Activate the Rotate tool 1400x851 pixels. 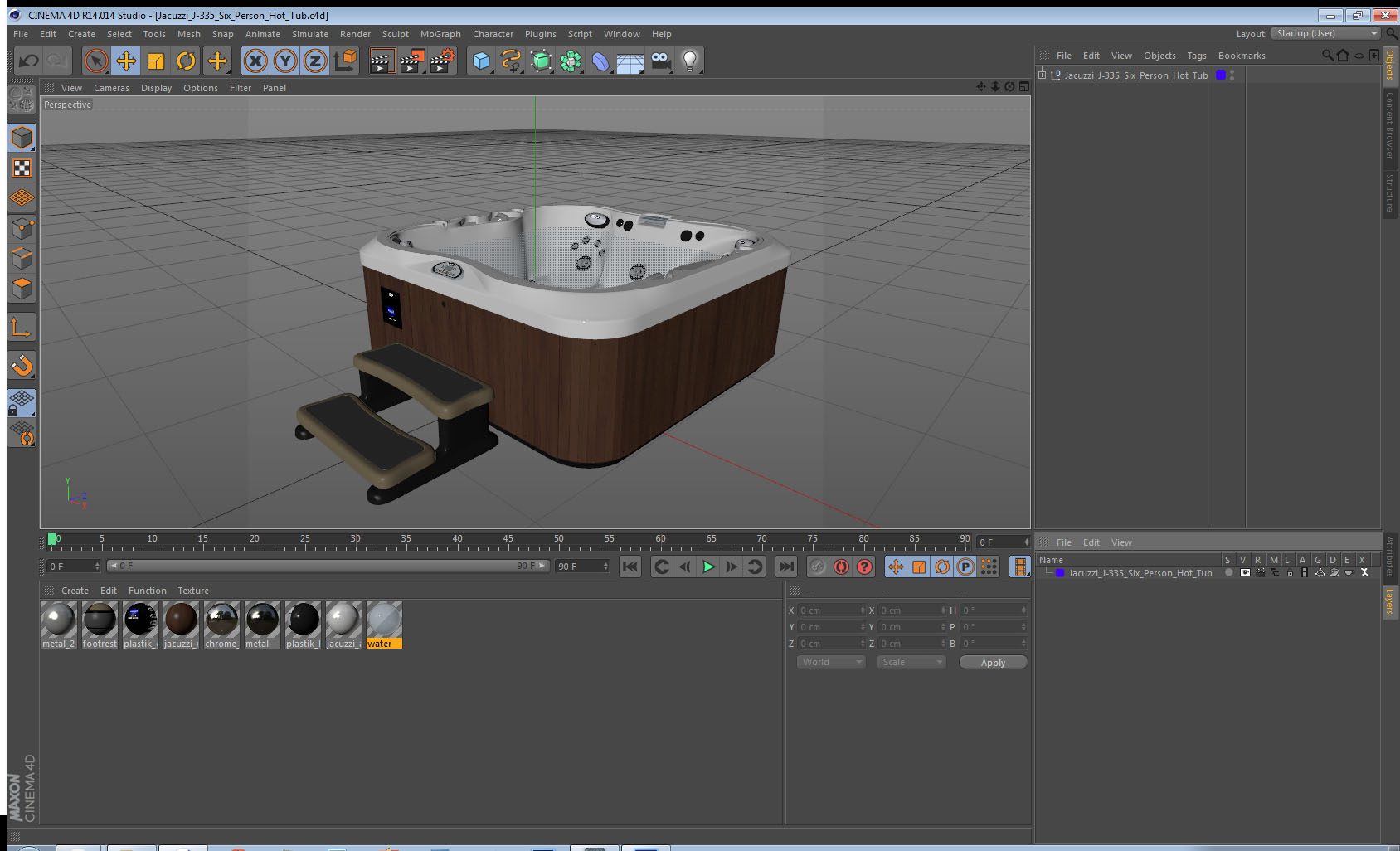186,61
